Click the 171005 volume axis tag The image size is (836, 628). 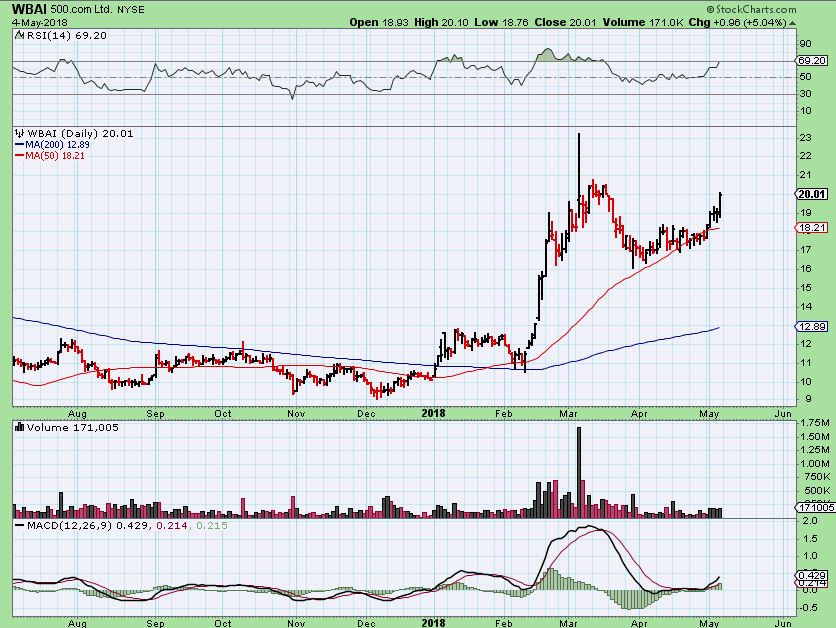816,507
